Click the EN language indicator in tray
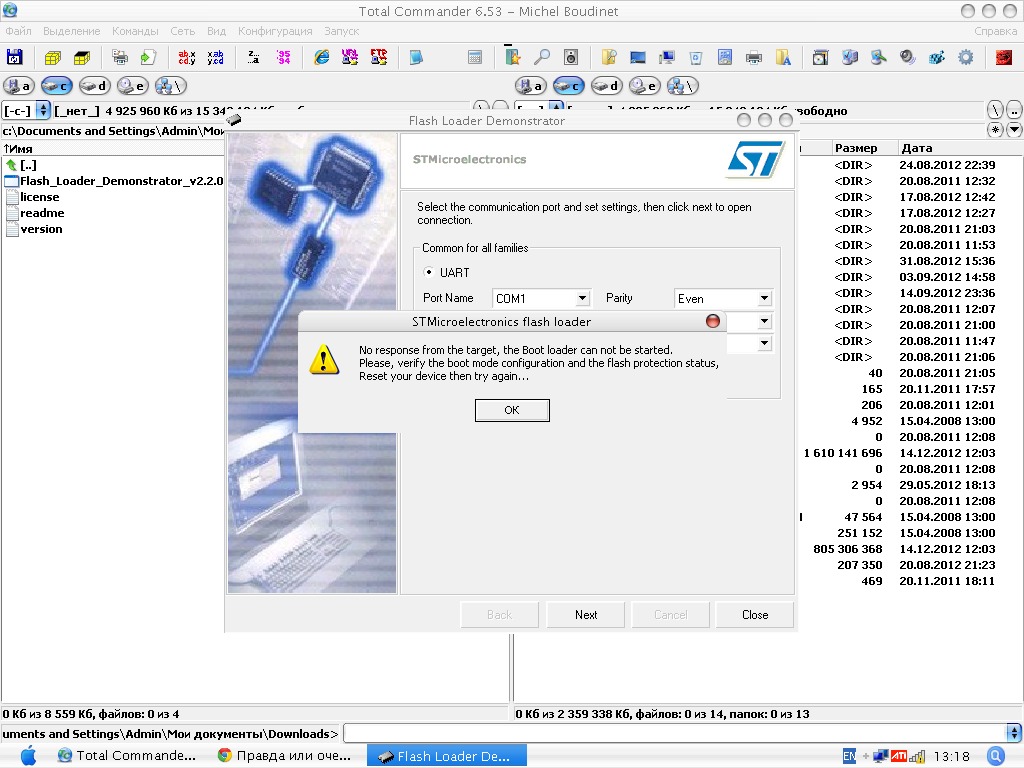 [x=849, y=756]
